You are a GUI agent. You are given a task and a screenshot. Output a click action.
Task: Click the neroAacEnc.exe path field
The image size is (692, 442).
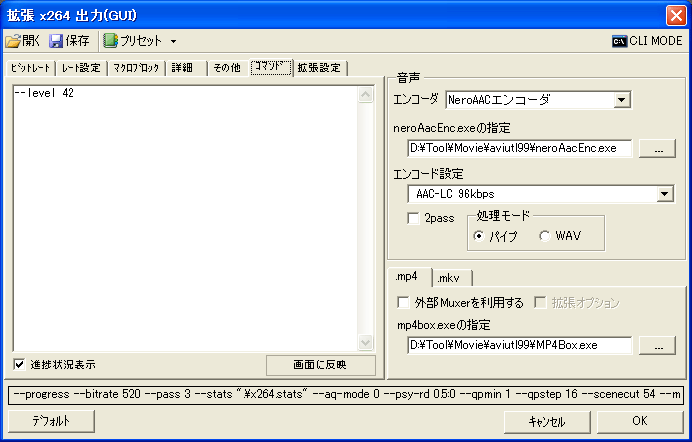[519, 148]
